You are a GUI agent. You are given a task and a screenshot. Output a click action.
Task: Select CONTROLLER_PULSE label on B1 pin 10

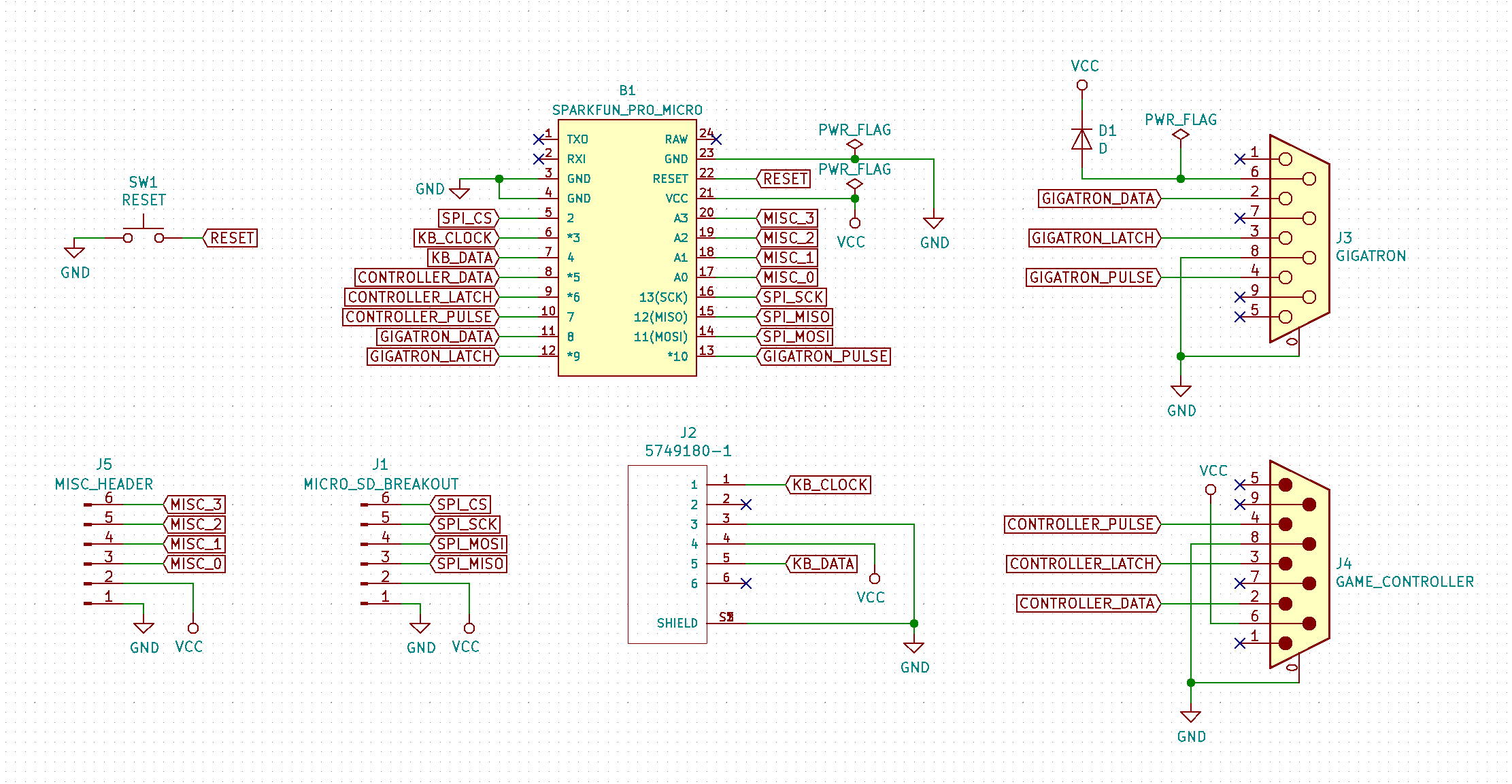click(x=421, y=317)
